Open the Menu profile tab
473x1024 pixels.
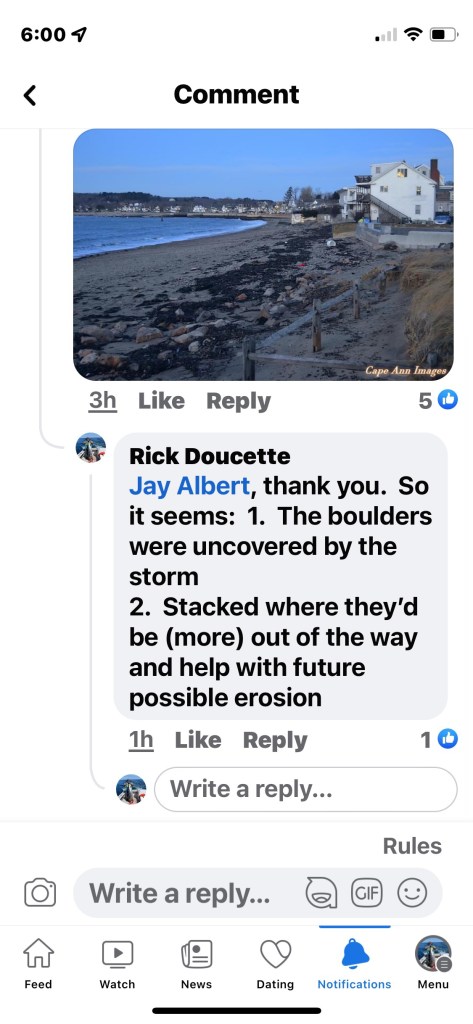433,965
